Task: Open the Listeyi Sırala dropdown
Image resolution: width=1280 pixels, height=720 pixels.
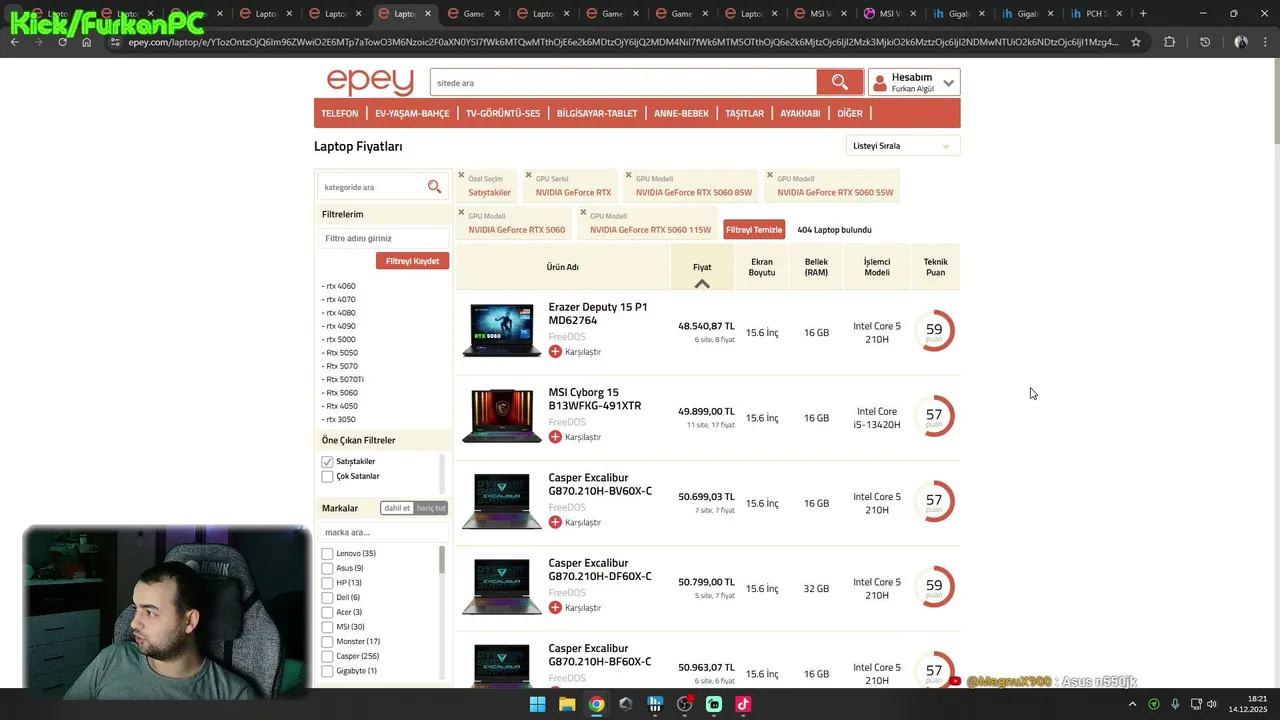Action: click(903, 146)
